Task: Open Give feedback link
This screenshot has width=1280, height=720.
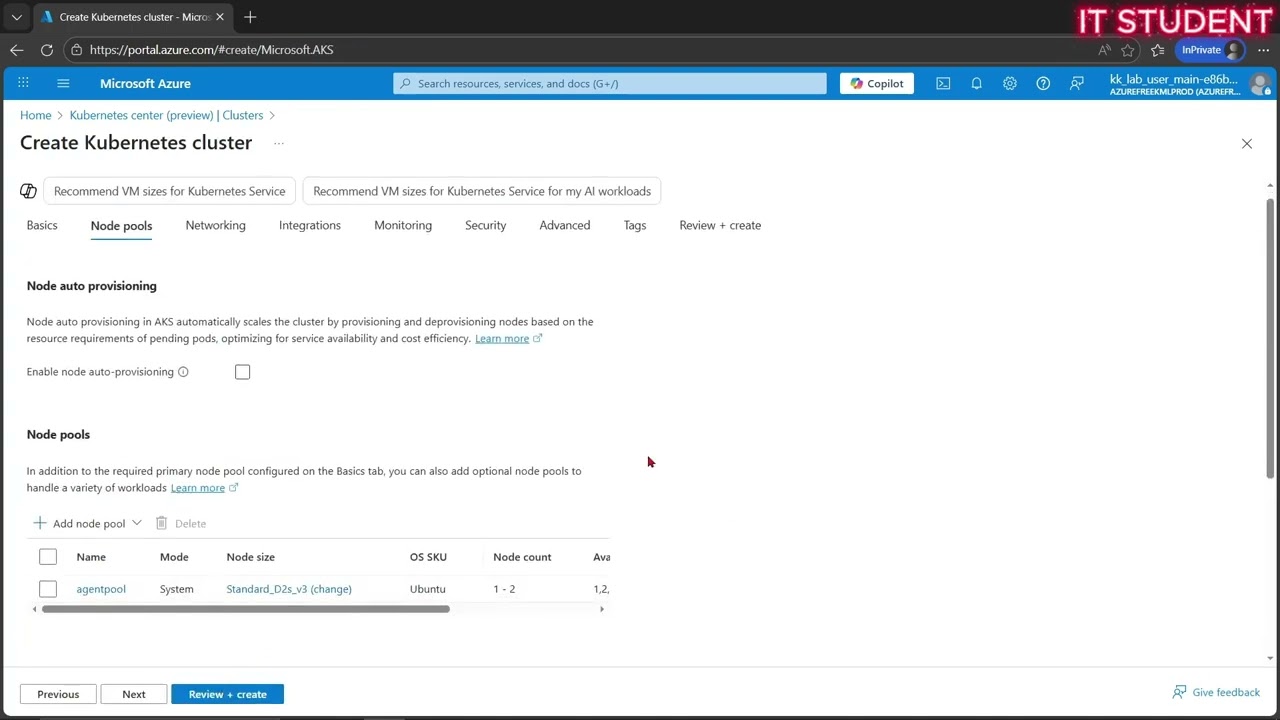Action: coord(1216,692)
